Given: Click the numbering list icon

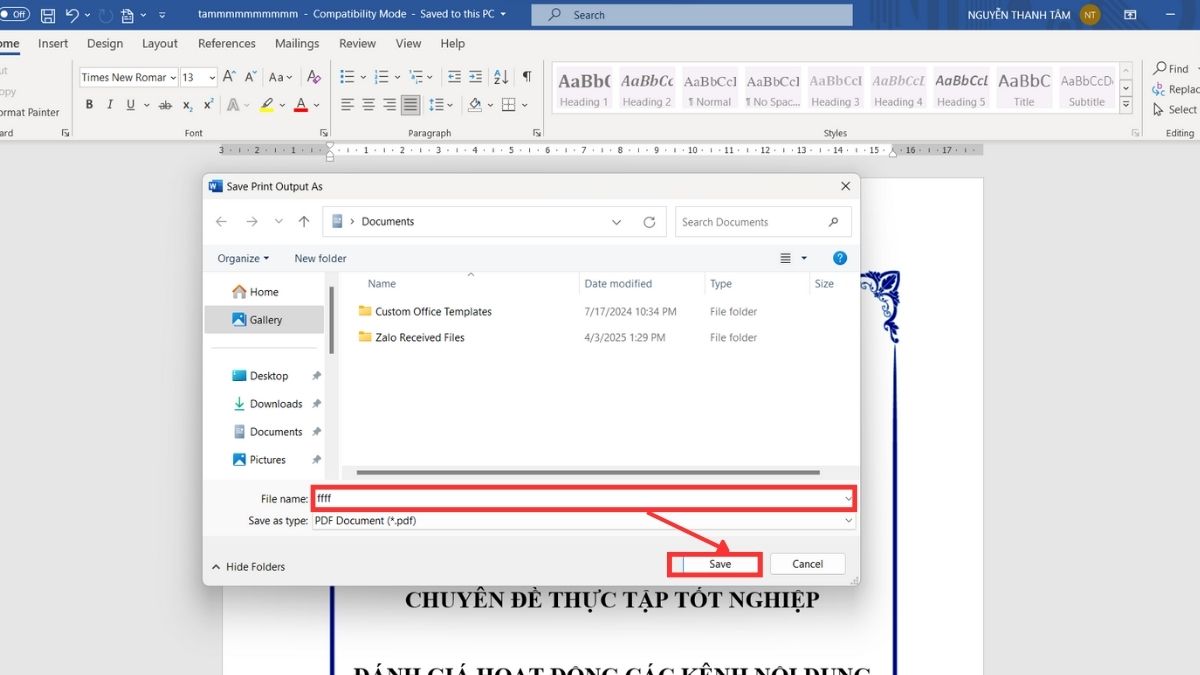Looking at the screenshot, I should point(383,77).
